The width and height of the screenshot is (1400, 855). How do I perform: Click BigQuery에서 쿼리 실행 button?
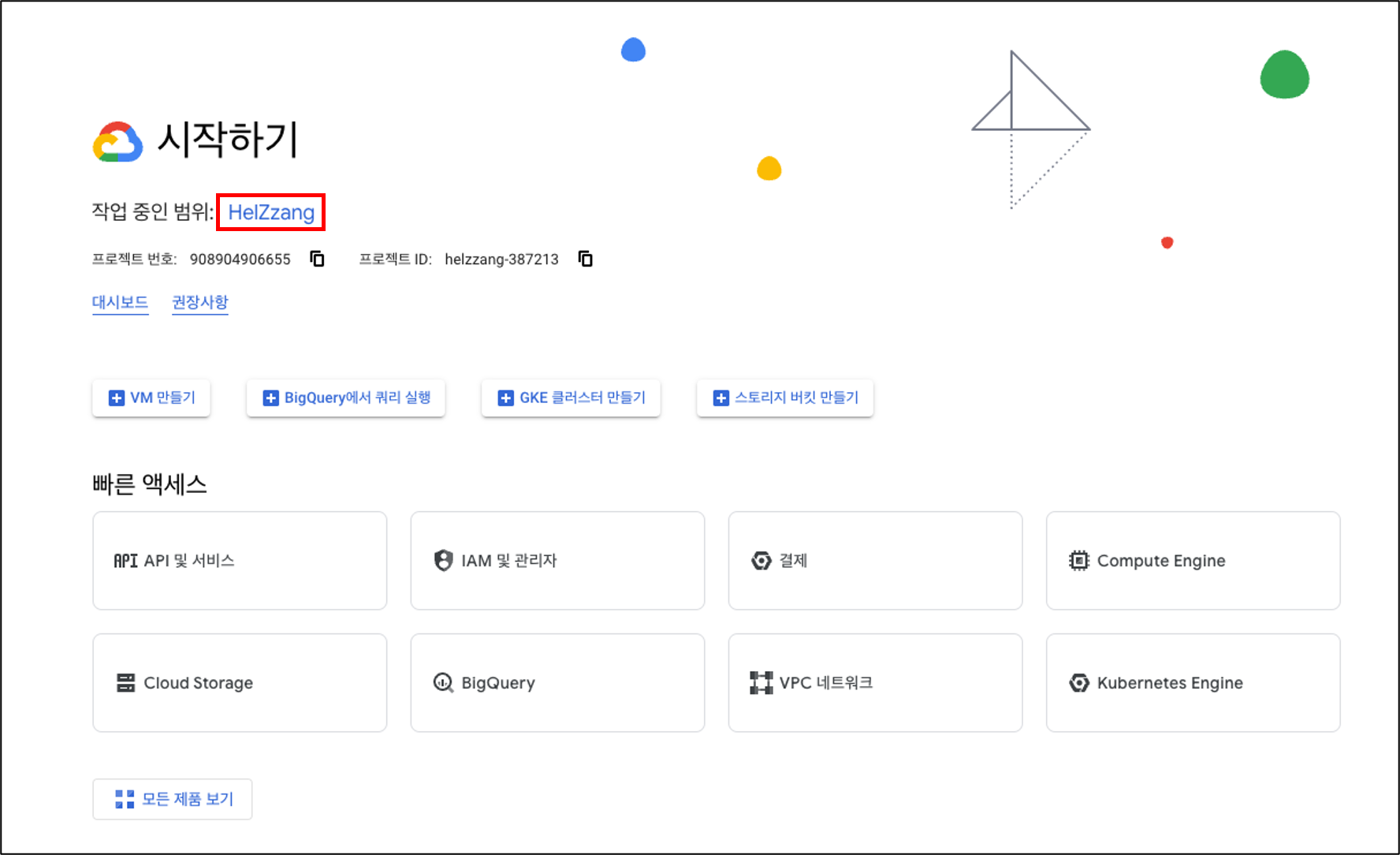[x=346, y=398]
